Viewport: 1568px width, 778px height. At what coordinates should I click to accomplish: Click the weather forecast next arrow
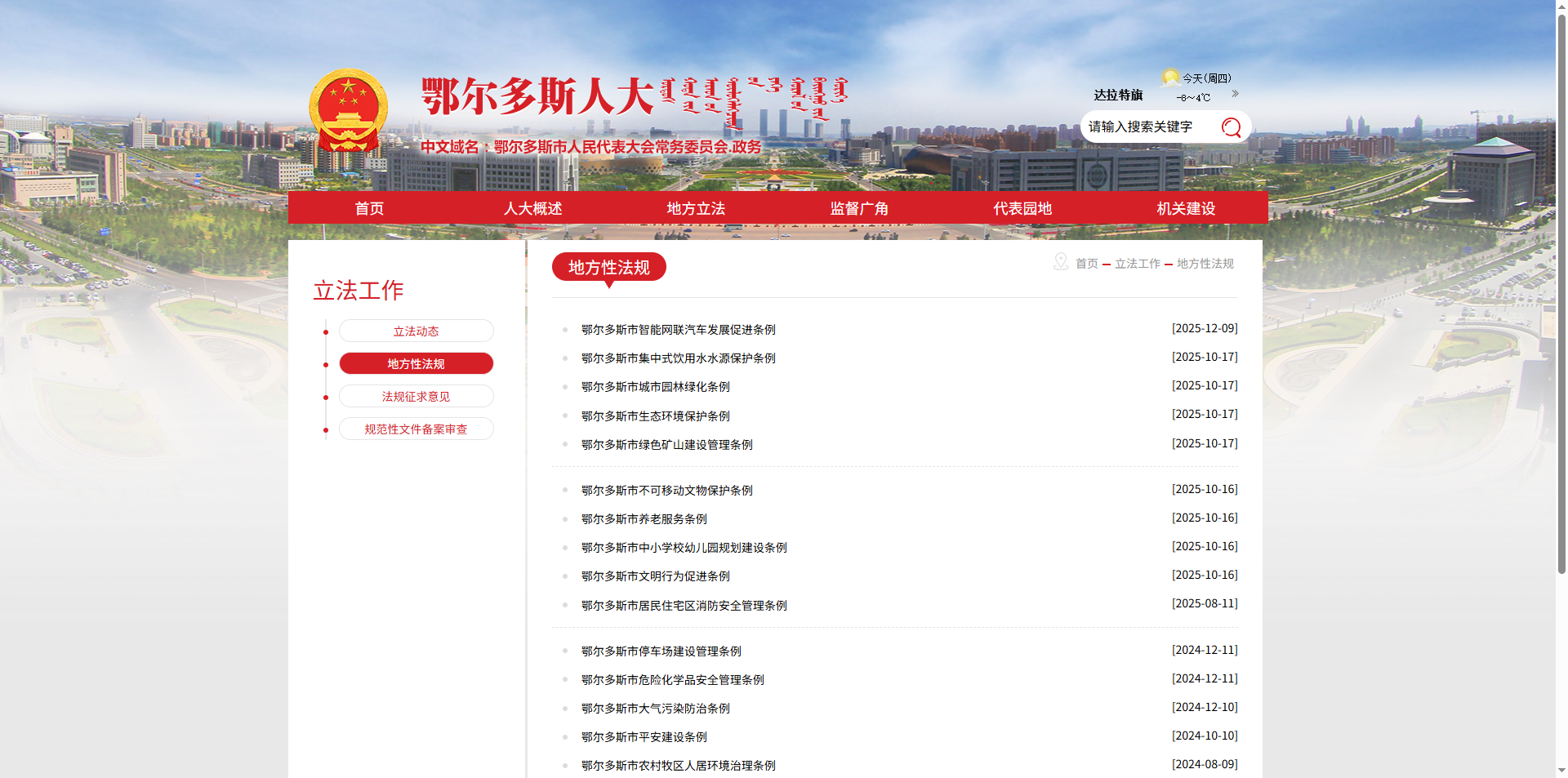(x=1235, y=94)
